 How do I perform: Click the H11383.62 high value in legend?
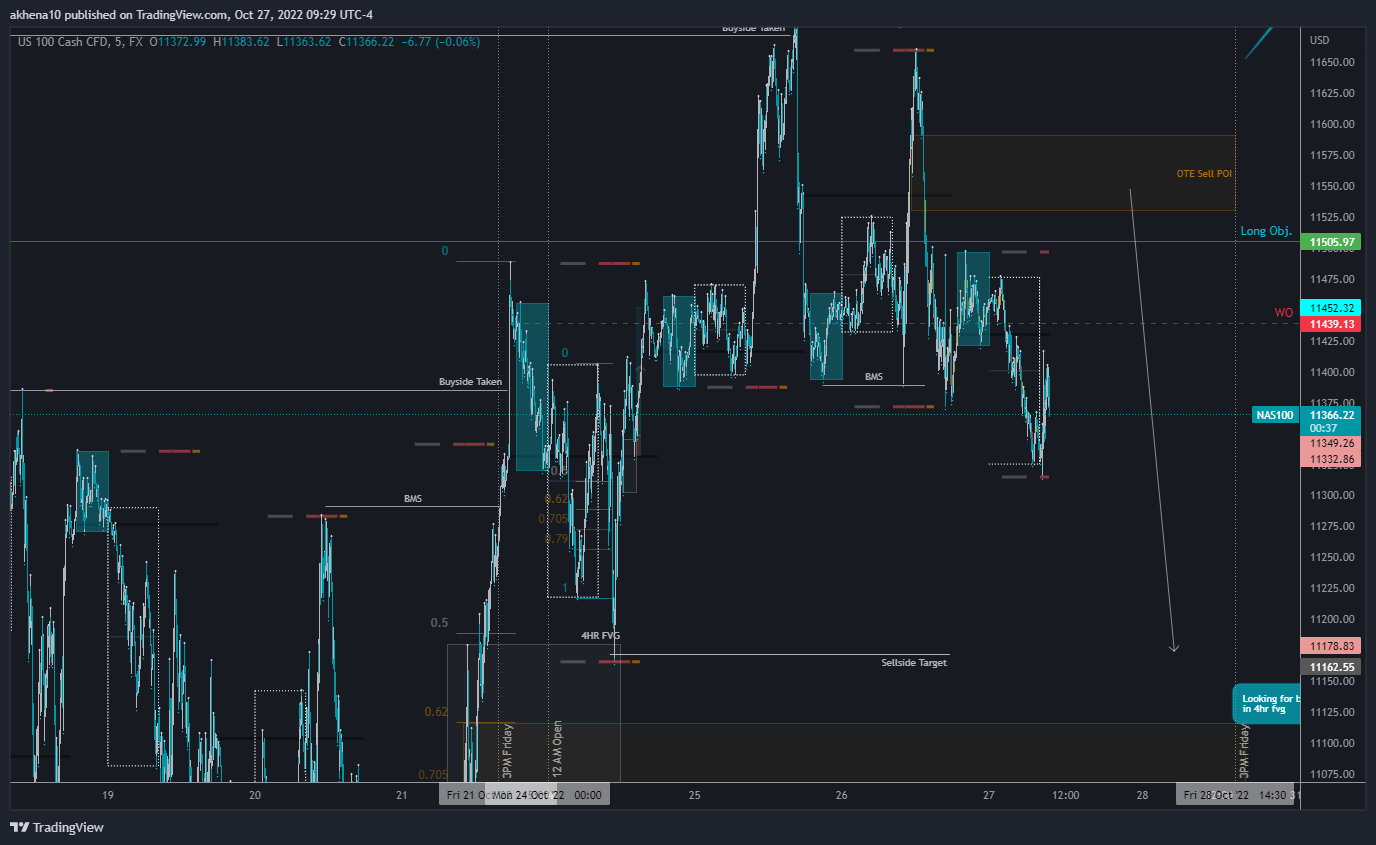tap(241, 42)
